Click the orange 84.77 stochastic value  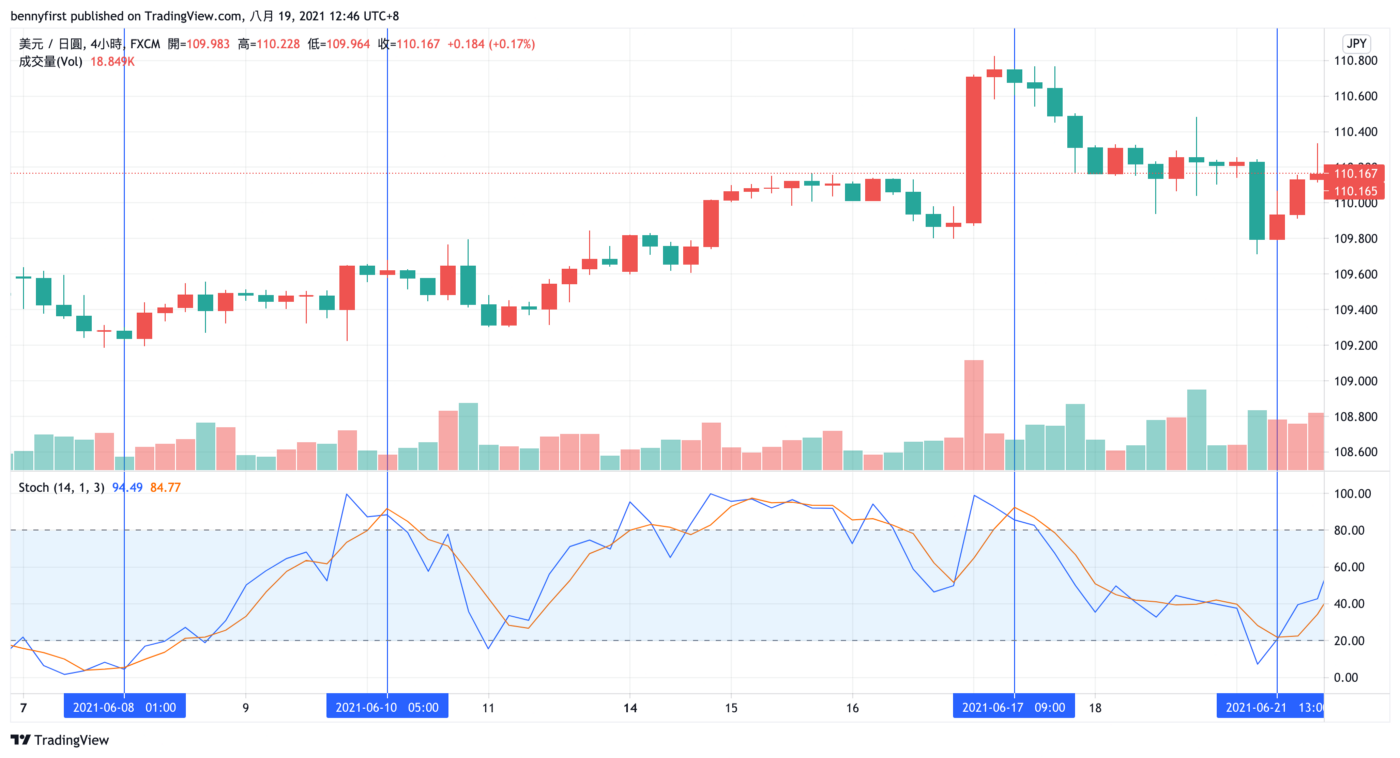pyautogui.click(x=165, y=487)
